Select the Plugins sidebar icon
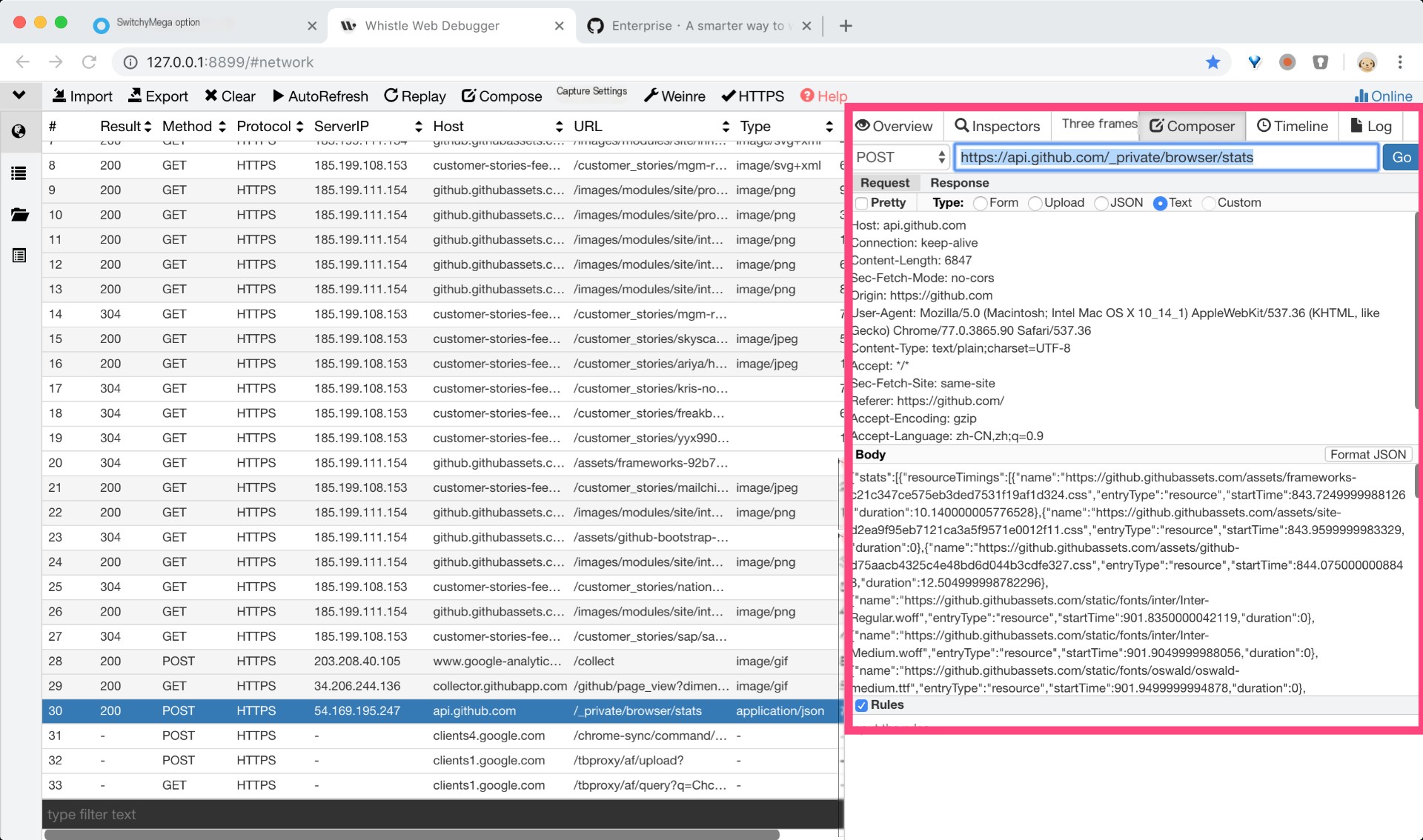 19,256
